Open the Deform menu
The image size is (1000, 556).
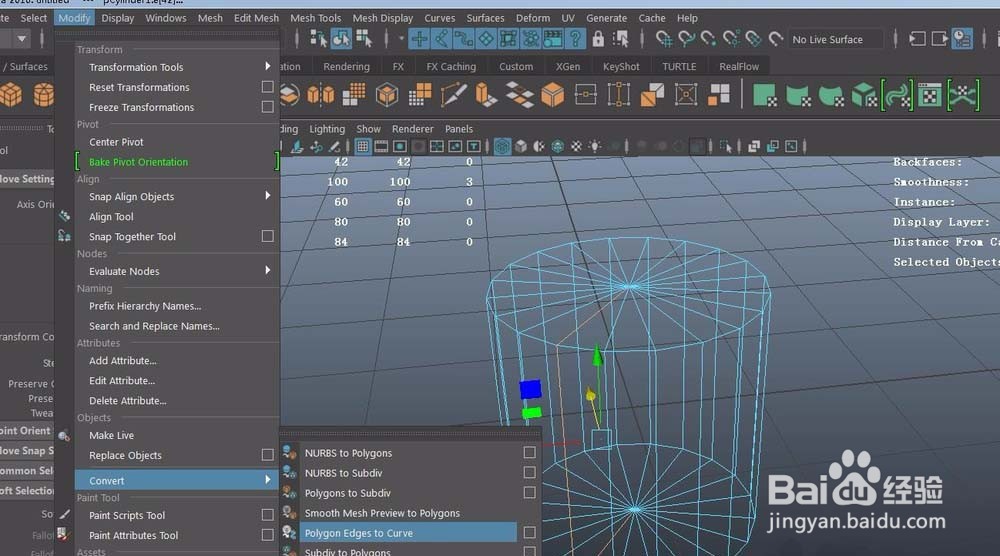click(533, 18)
